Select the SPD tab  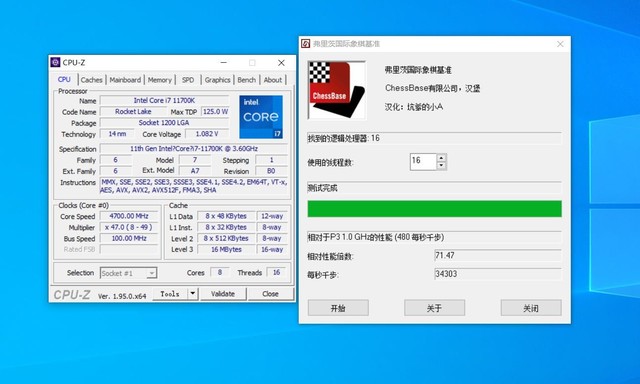coord(188,80)
